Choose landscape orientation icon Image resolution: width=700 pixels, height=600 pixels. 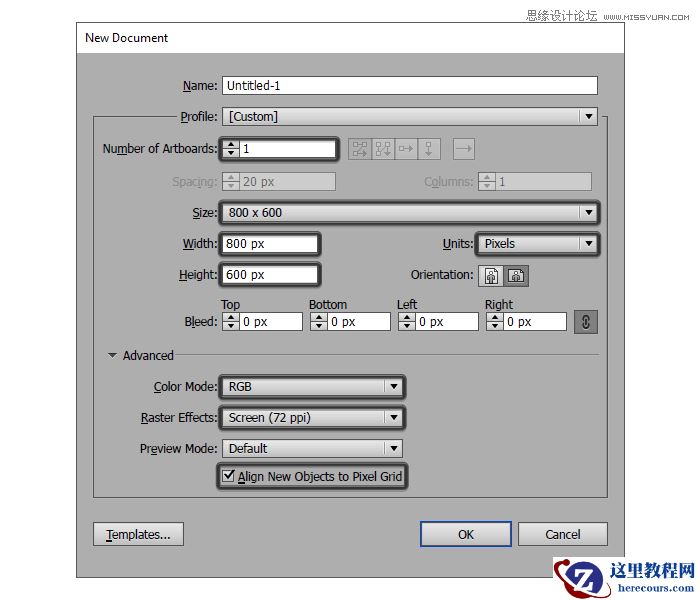click(x=516, y=275)
